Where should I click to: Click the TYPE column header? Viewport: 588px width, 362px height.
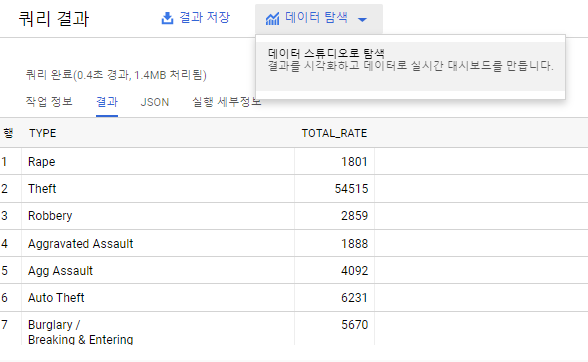pyautogui.click(x=43, y=133)
